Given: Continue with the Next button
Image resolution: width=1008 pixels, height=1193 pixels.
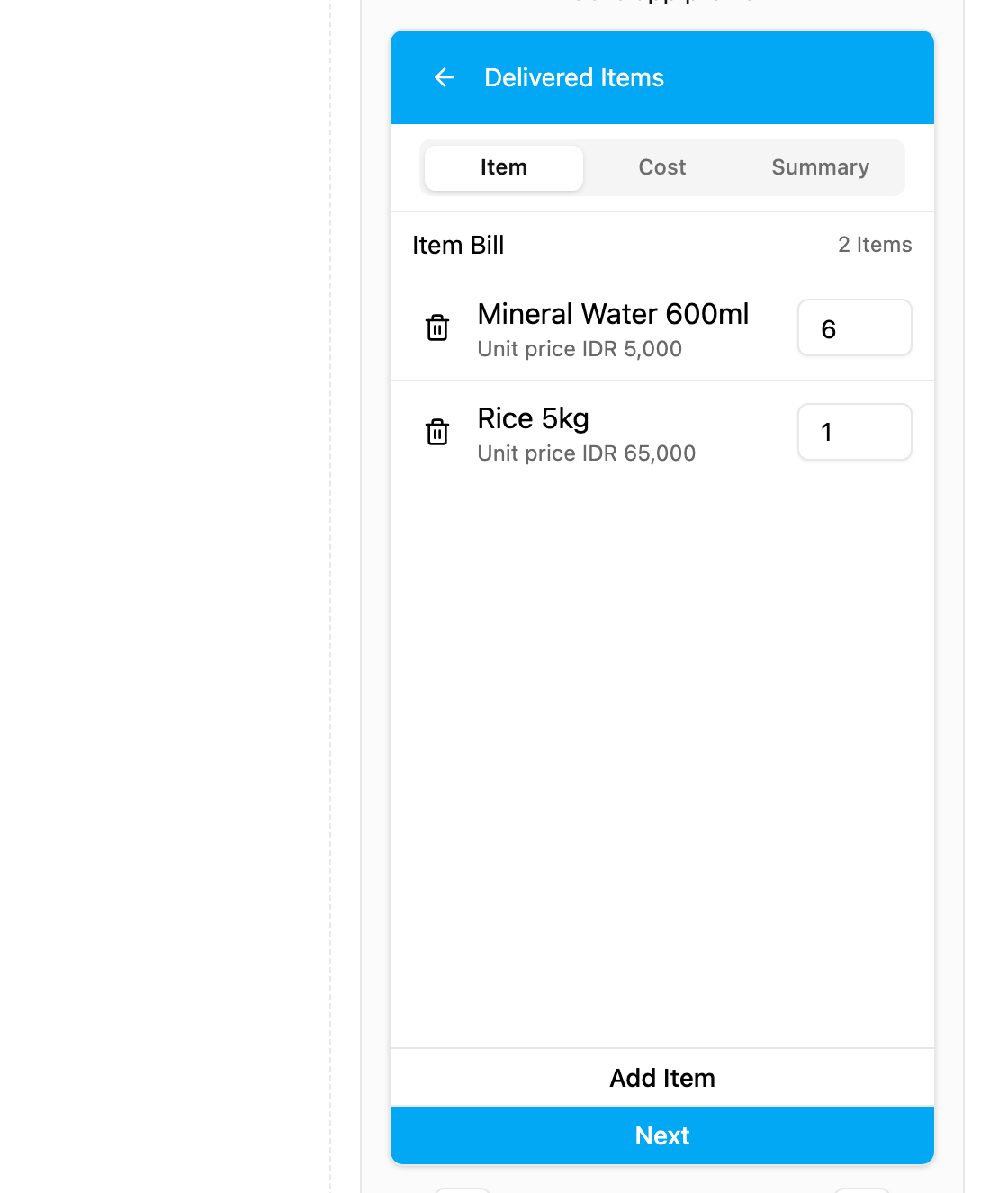Looking at the screenshot, I should 662,1135.
